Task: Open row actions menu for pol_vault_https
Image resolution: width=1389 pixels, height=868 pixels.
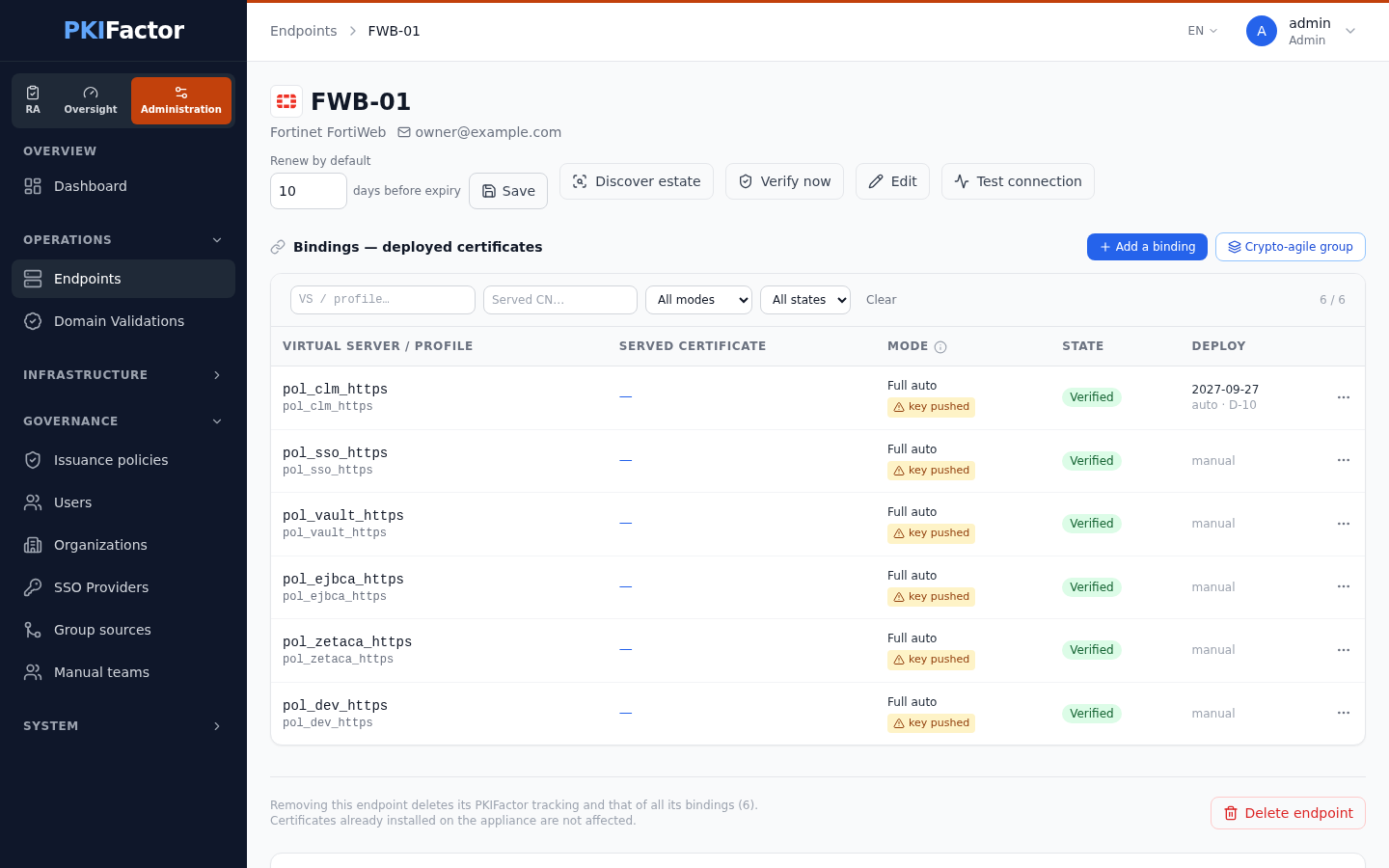Action: (1344, 524)
